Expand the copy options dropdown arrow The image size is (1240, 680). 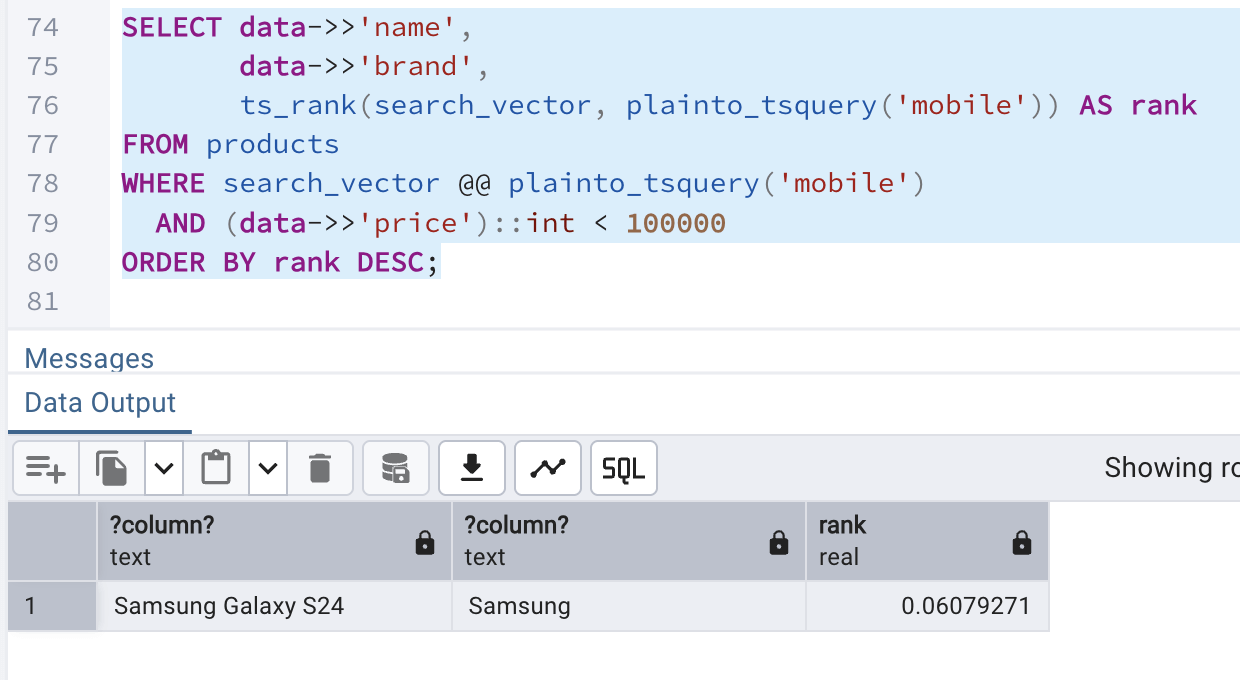click(165, 468)
